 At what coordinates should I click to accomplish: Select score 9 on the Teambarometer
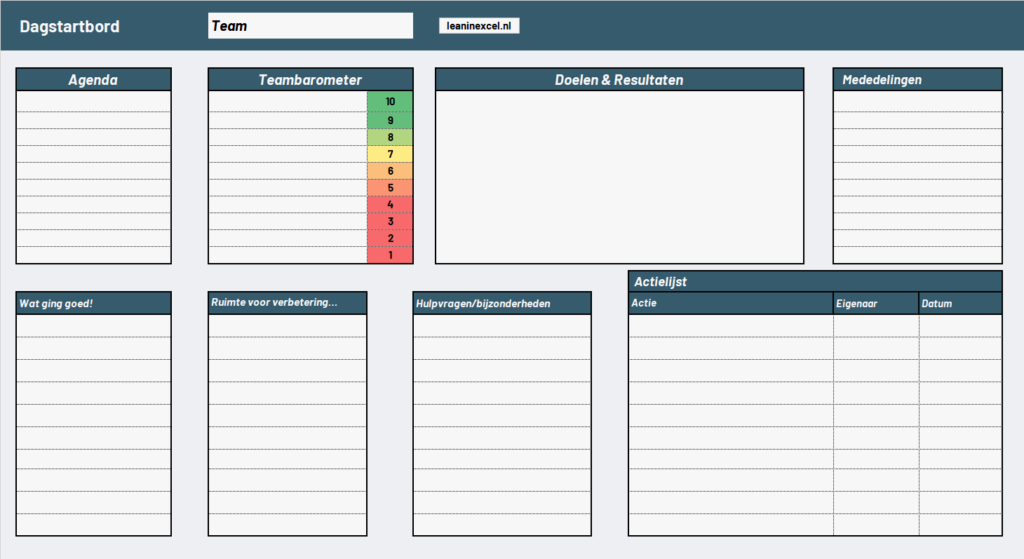coord(390,120)
